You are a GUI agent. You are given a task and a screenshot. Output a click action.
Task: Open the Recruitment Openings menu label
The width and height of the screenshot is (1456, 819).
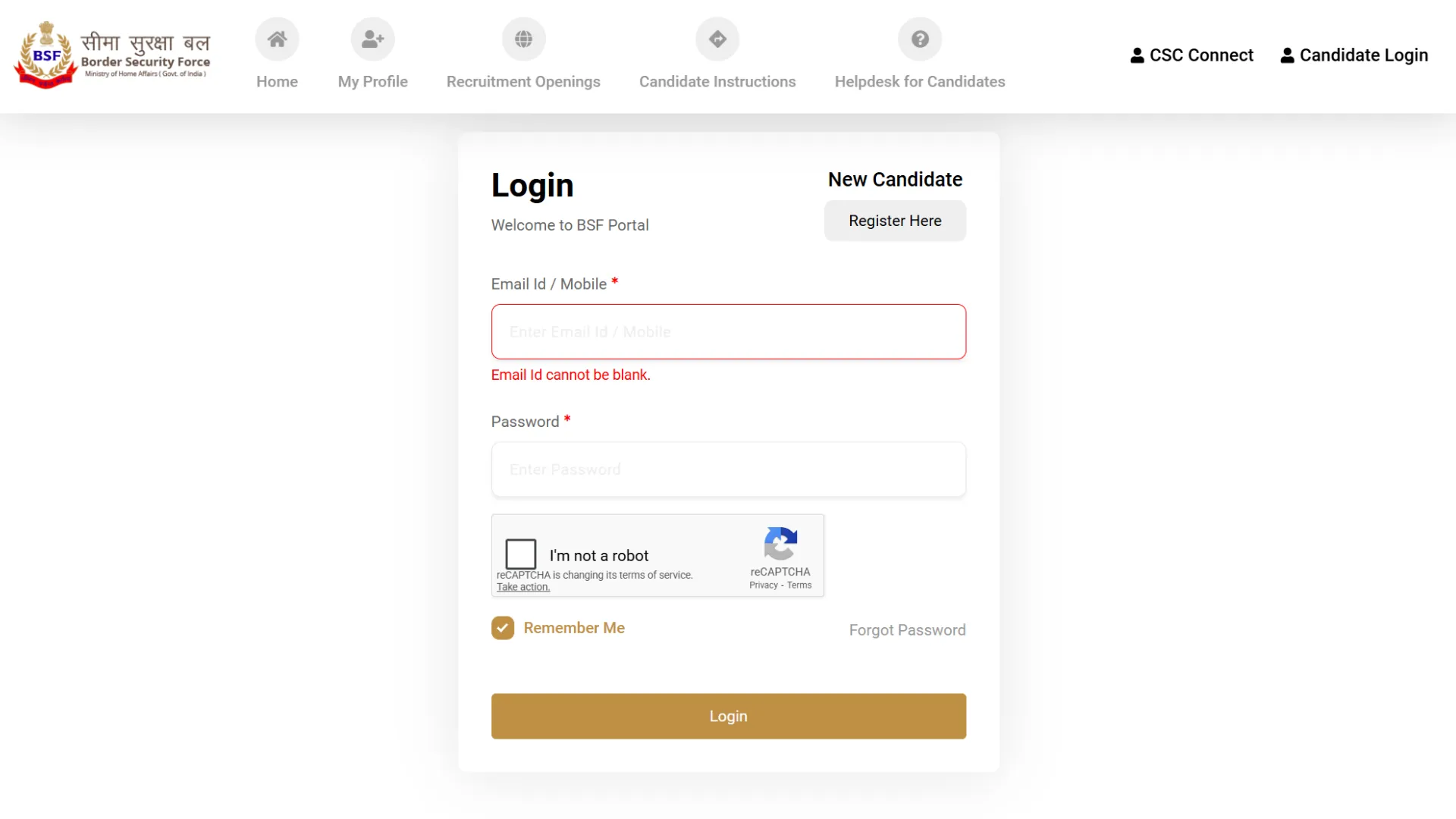[x=523, y=82]
